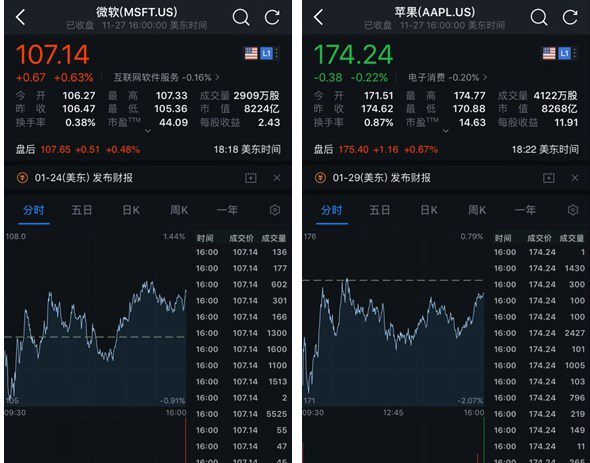Tap MSFT market cap value 8224亿
This screenshot has width=590, height=463.
click(262, 109)
